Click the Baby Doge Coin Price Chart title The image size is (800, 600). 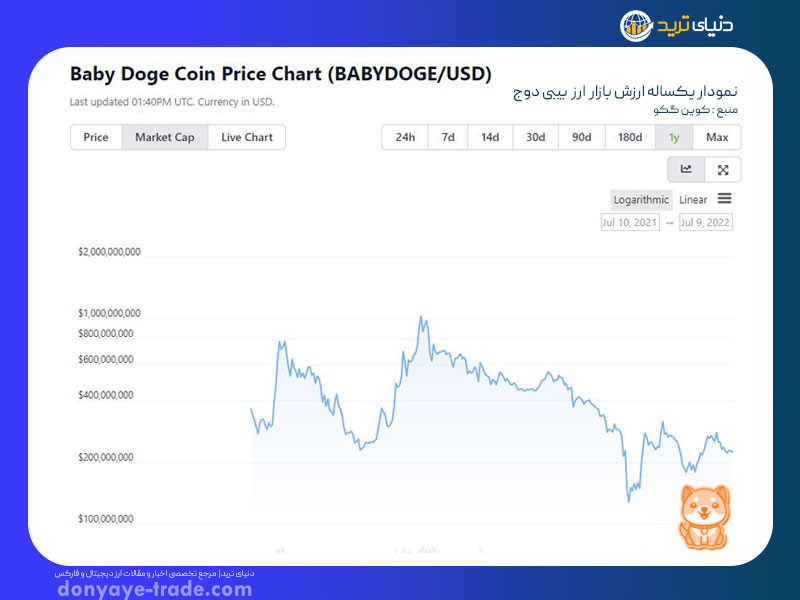pos(281,74)
